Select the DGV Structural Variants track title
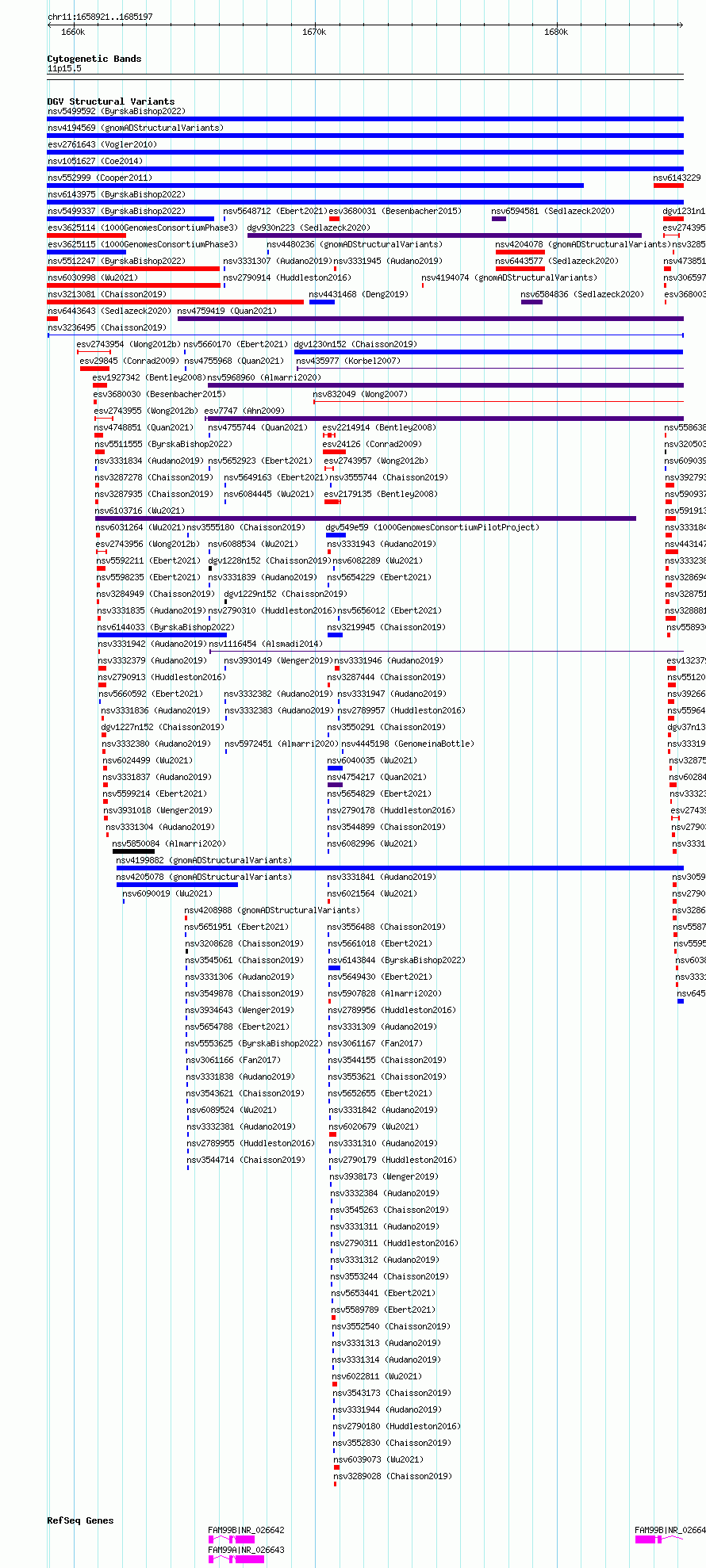 [x=111, y=101]
